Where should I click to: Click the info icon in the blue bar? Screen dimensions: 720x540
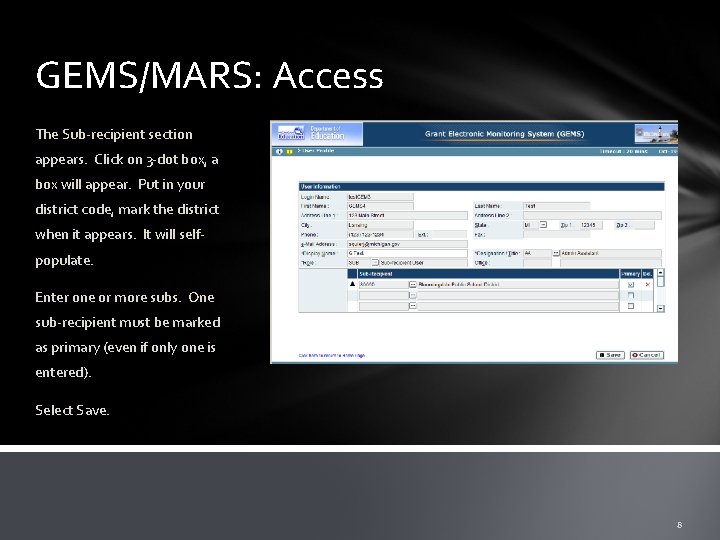pos(279,152)
